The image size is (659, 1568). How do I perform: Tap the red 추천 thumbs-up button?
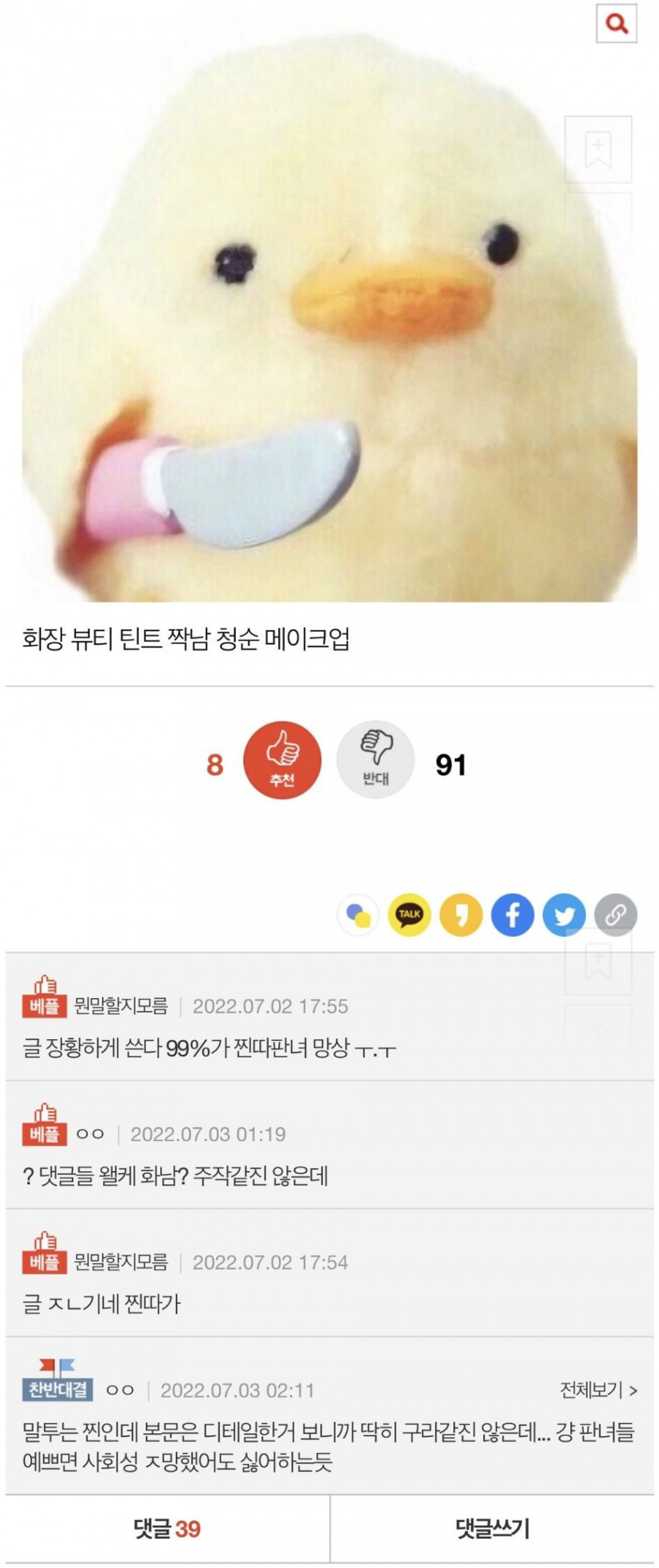tap(282, 761)
